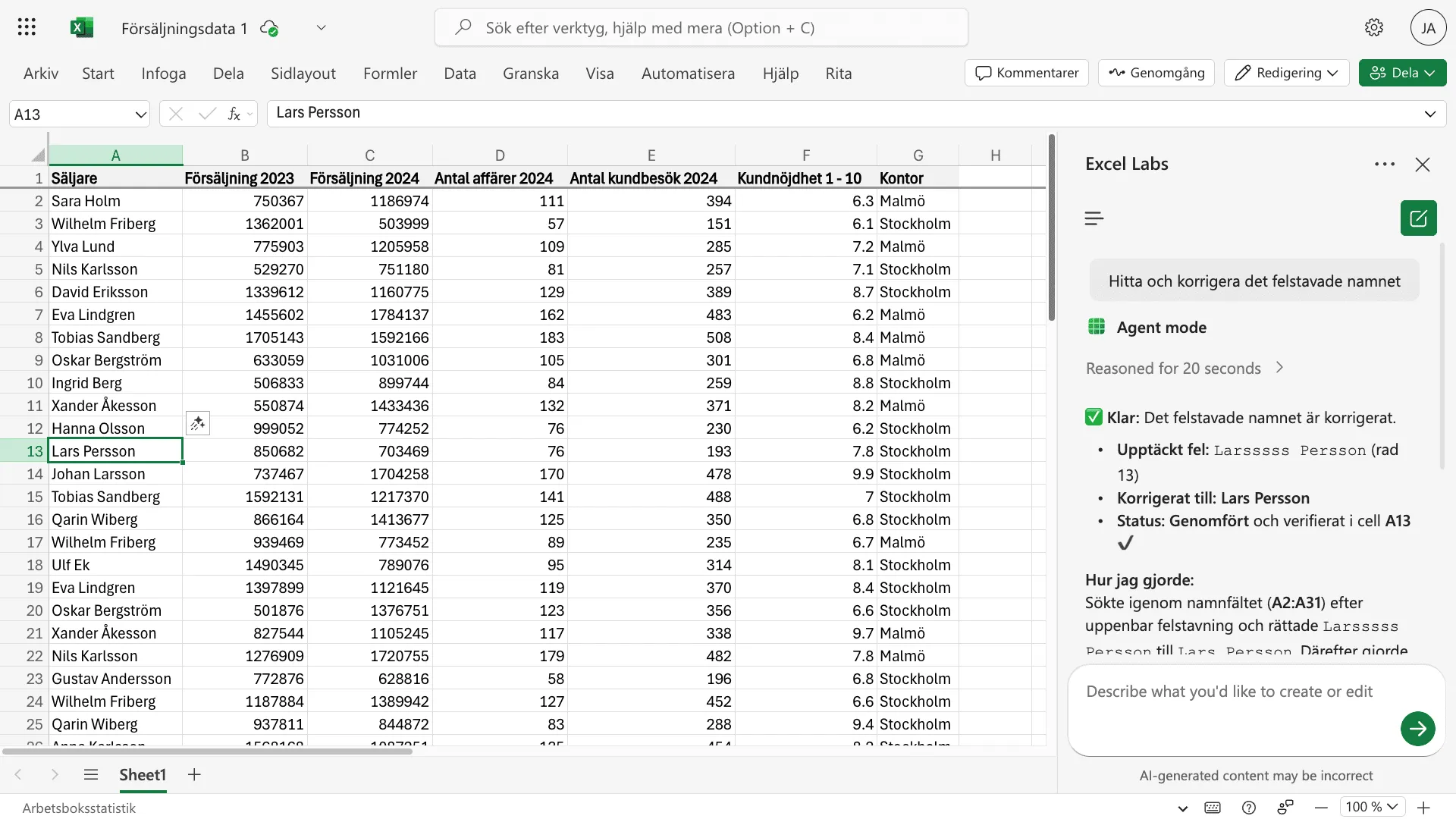1456x819 pixels.
Task: Open the settings gear
Action: pyautogui.click(x=1373, y=28)
